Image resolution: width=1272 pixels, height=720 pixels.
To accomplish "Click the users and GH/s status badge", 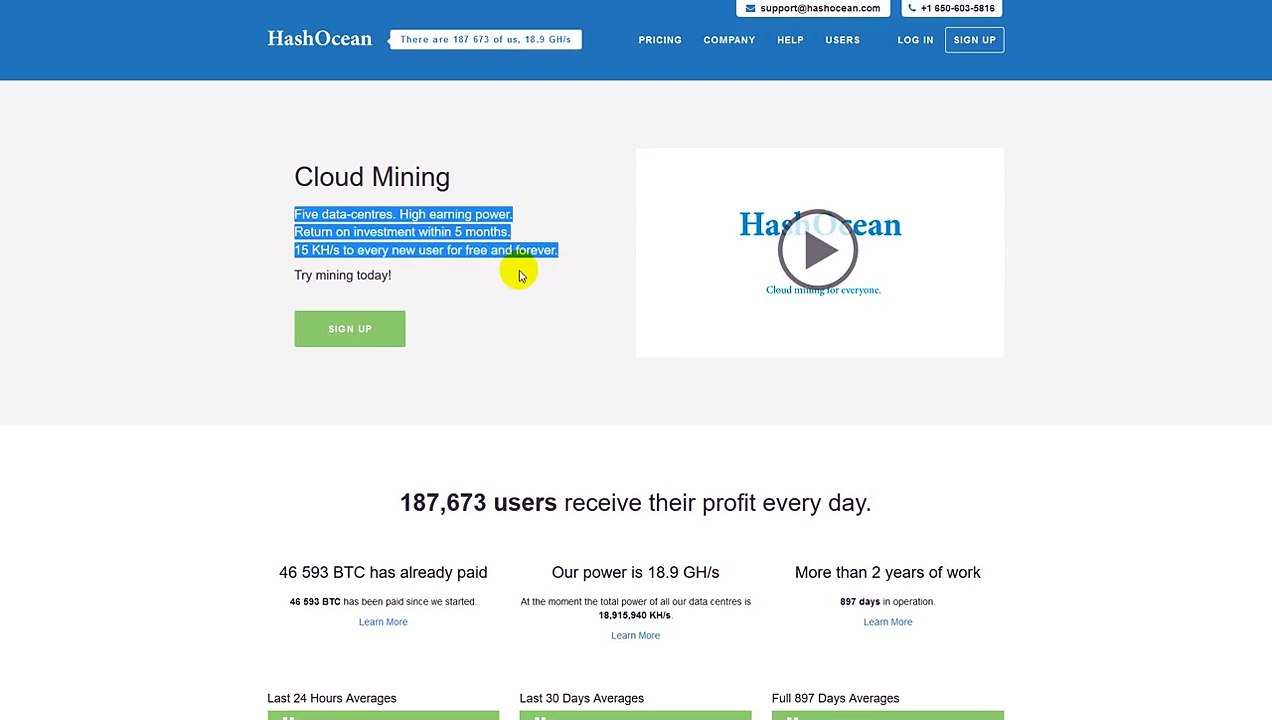I will pyautogui.click(x=485, y=39).
